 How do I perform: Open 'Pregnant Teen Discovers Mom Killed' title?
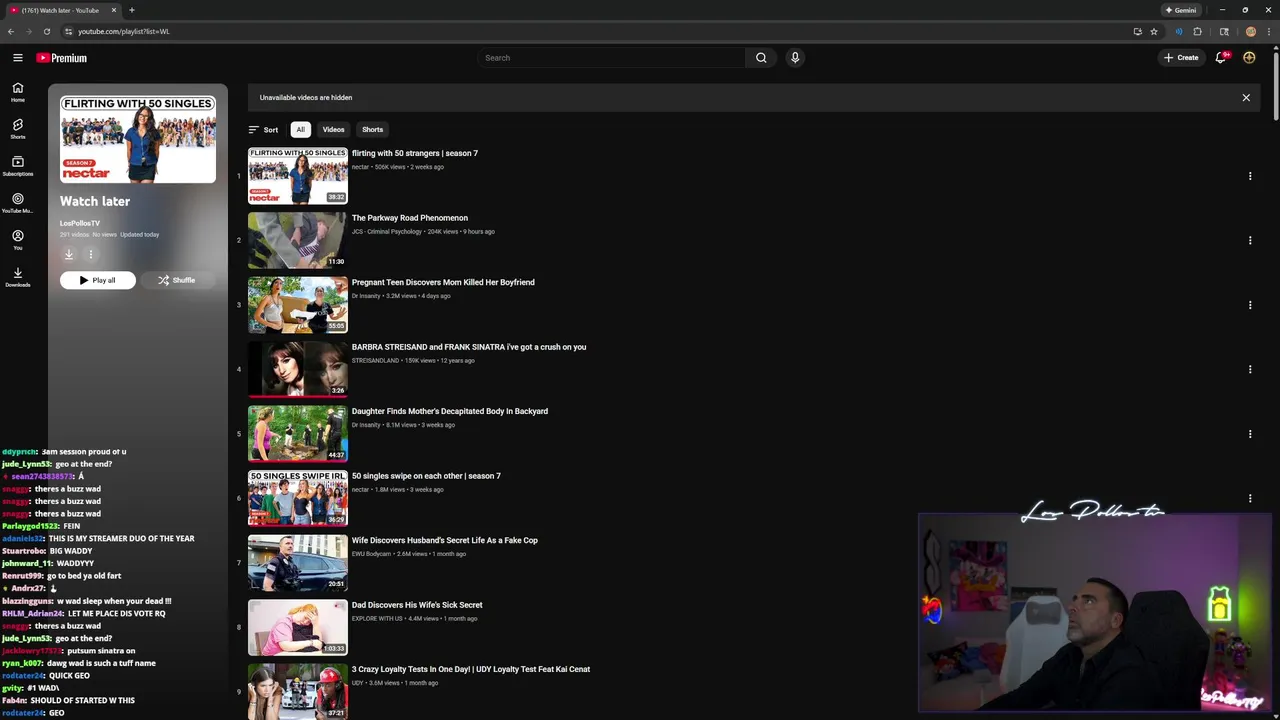(x=443, y=282)
